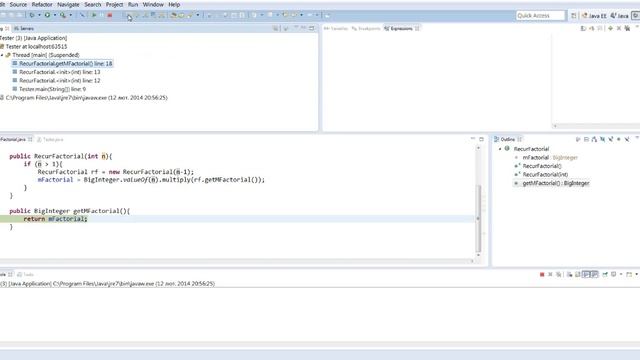This screenshot has height=360, width=640.
Task: Switch to the Tester.java editor tab
Action: tap(50, 140)
